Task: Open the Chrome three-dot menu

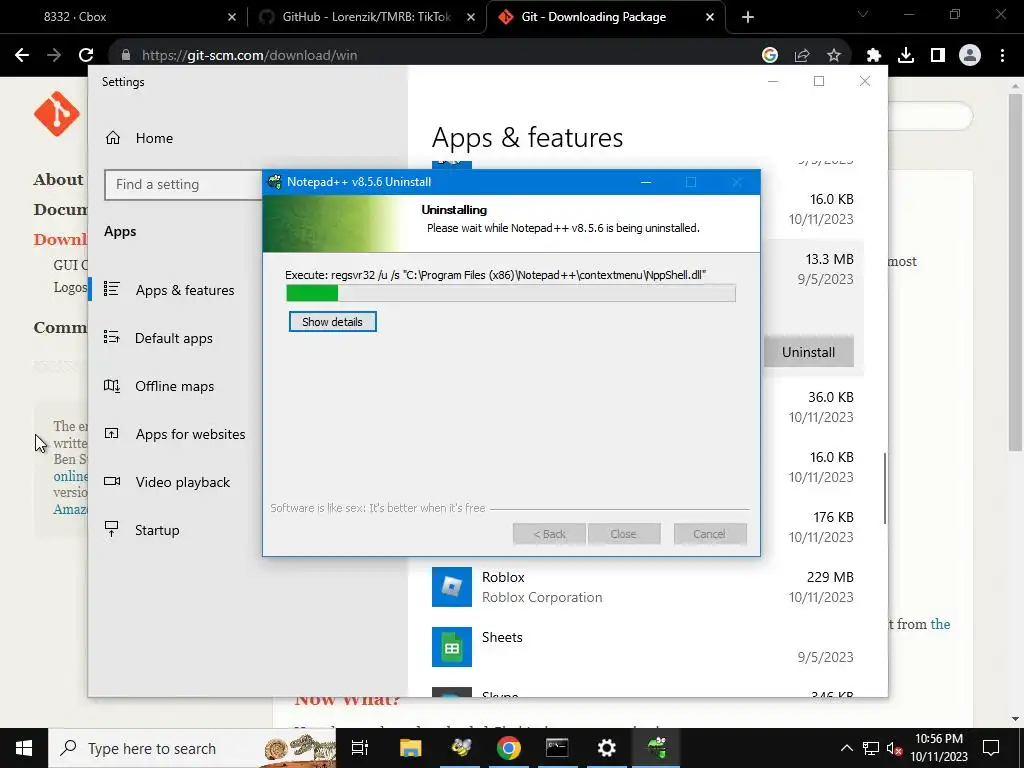Action: (x=1002, y=56)
